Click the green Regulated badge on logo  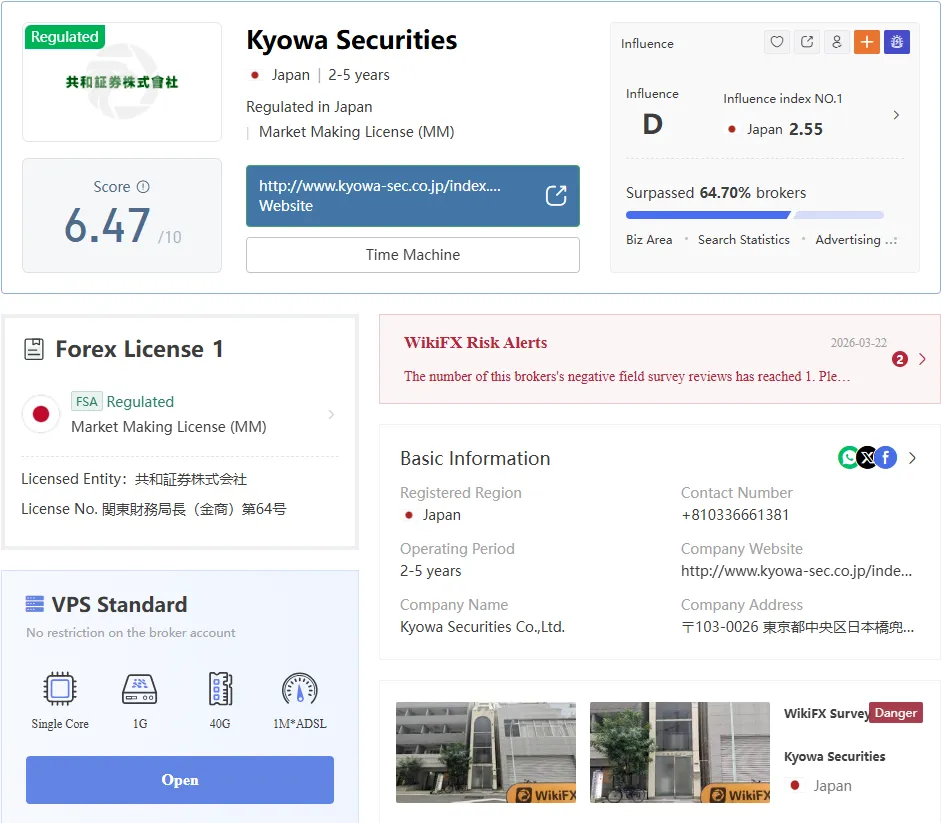click(x=65, y=37)
